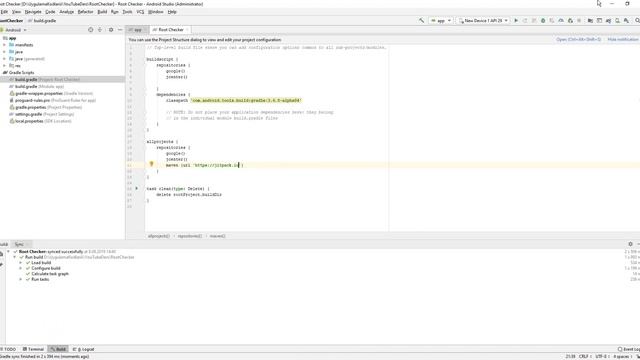Screen dimensions: 640x360
Task: Click the green Debug bug icon
Action: click(543, 20)
